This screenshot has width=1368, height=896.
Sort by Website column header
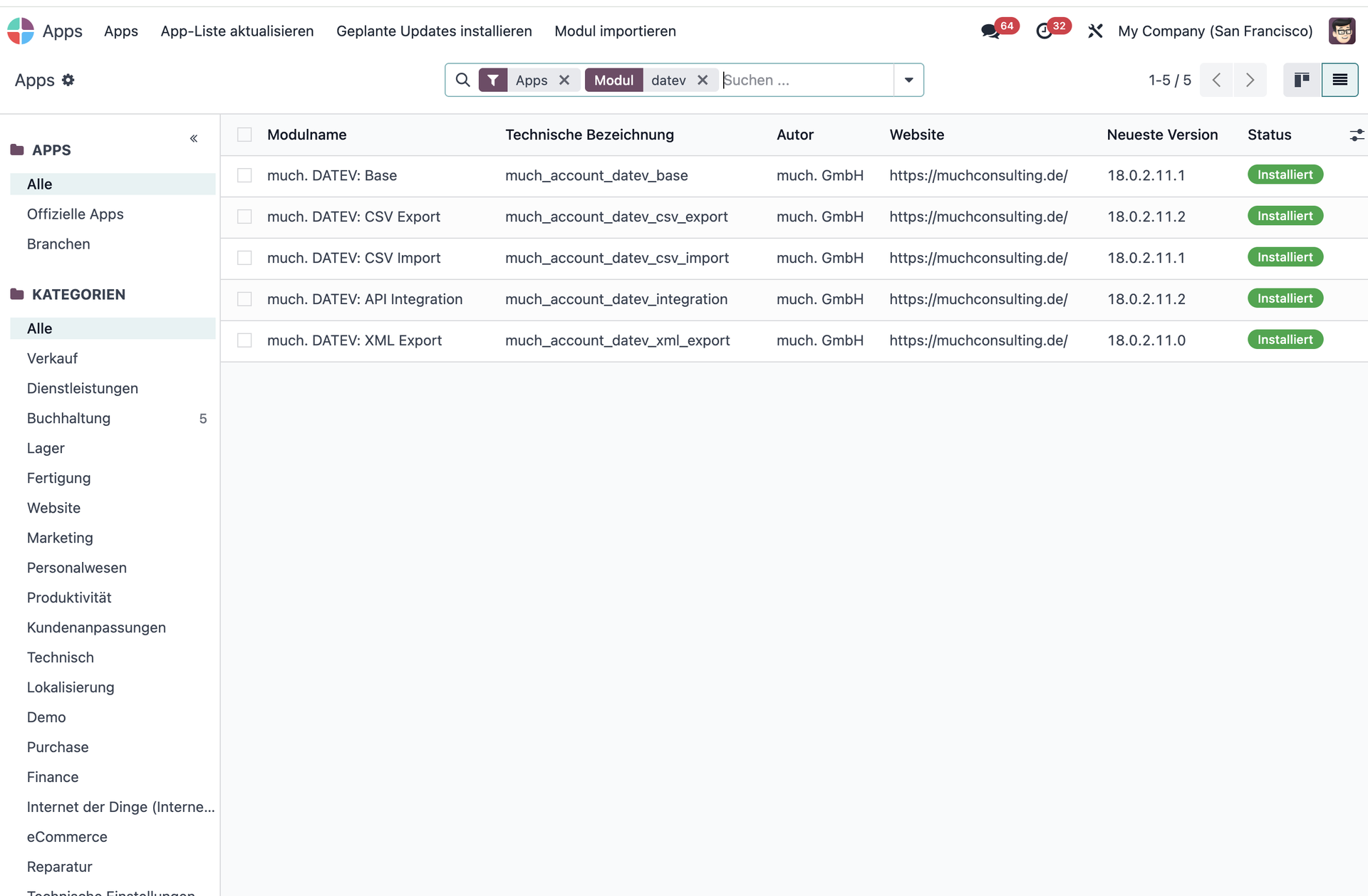[917, 135]
